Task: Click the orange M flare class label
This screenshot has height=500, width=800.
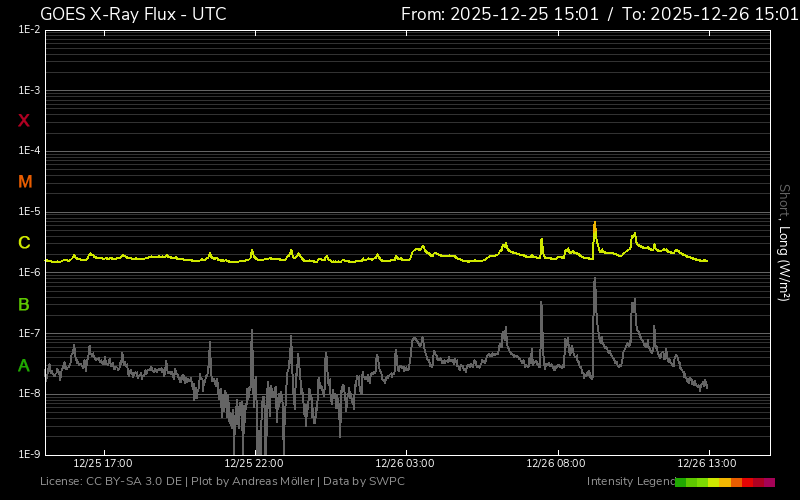Action: pyautogui.click(x=25, y=182)
